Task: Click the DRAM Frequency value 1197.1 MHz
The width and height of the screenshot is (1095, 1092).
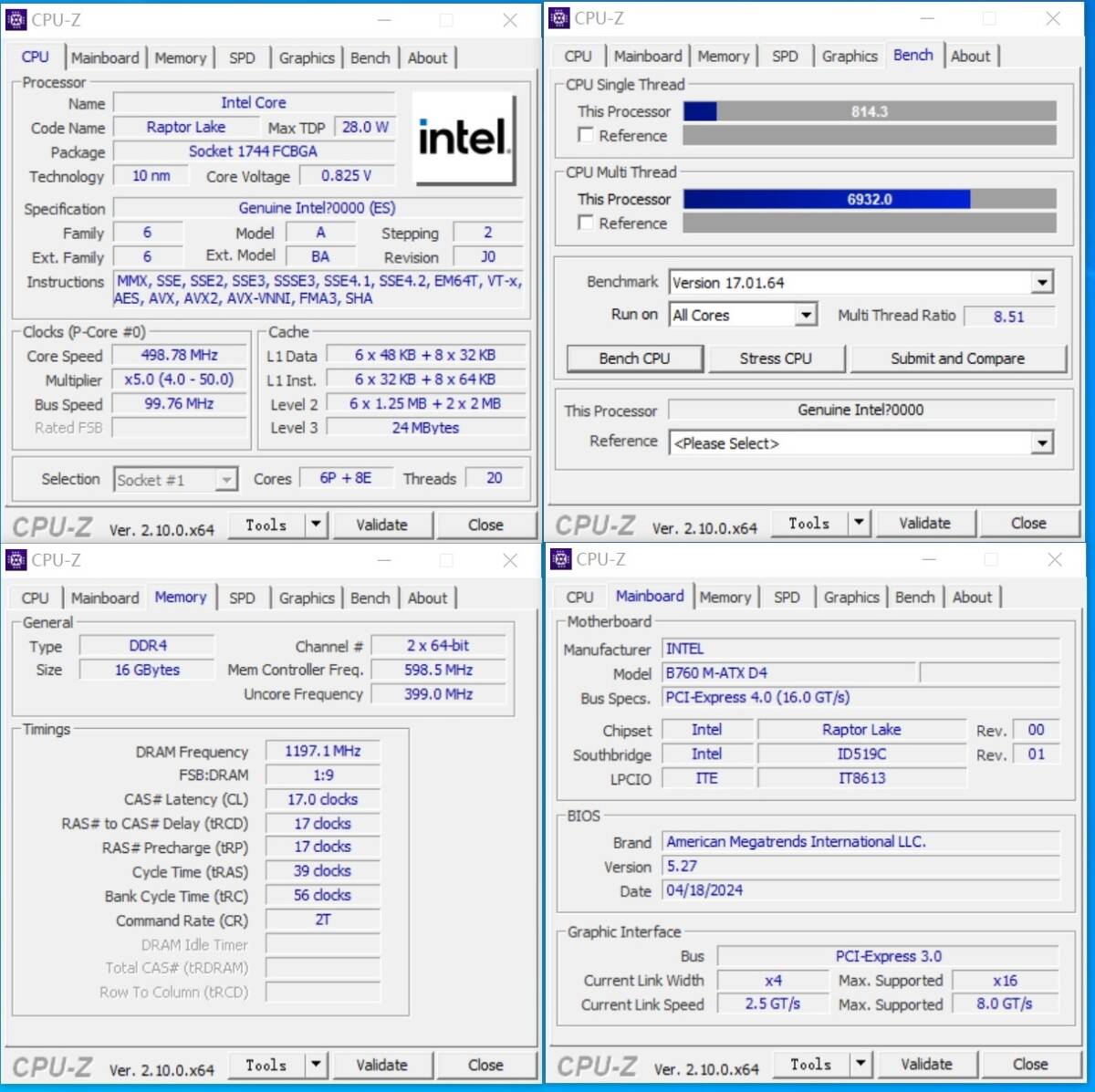Action: pyautogui.click(x=323, y=751)
